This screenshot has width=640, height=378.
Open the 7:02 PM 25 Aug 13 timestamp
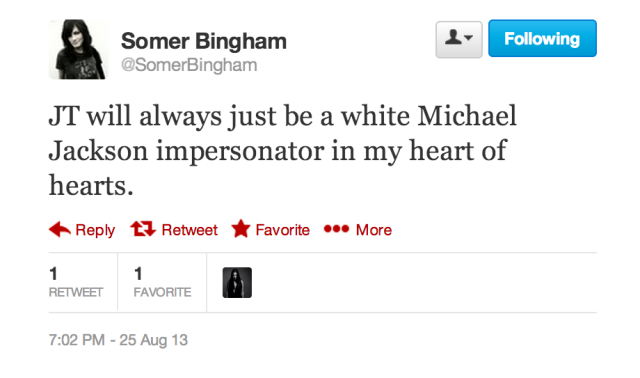pos(118,340)
